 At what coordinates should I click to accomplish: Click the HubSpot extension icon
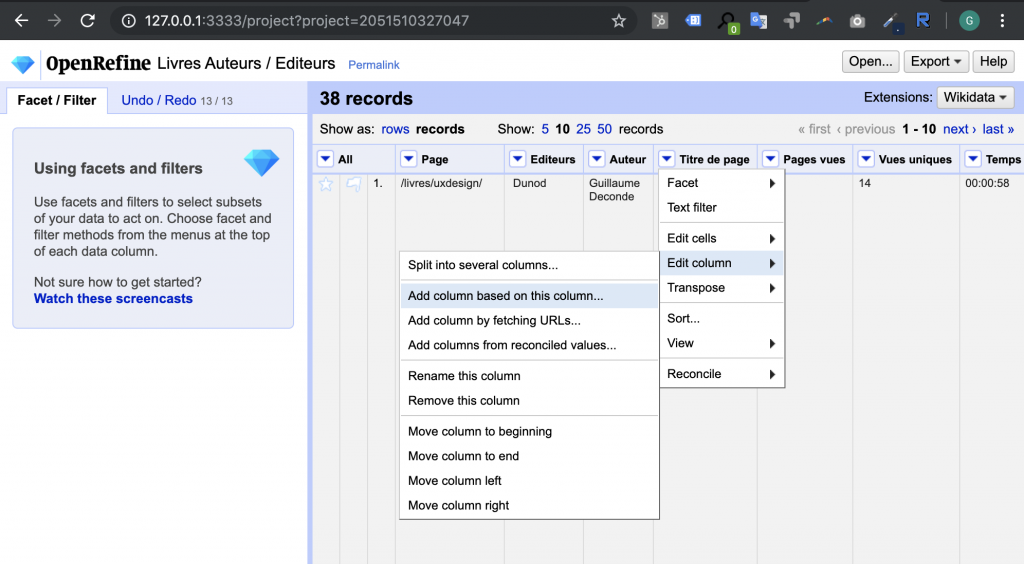(x=660, y=21)
